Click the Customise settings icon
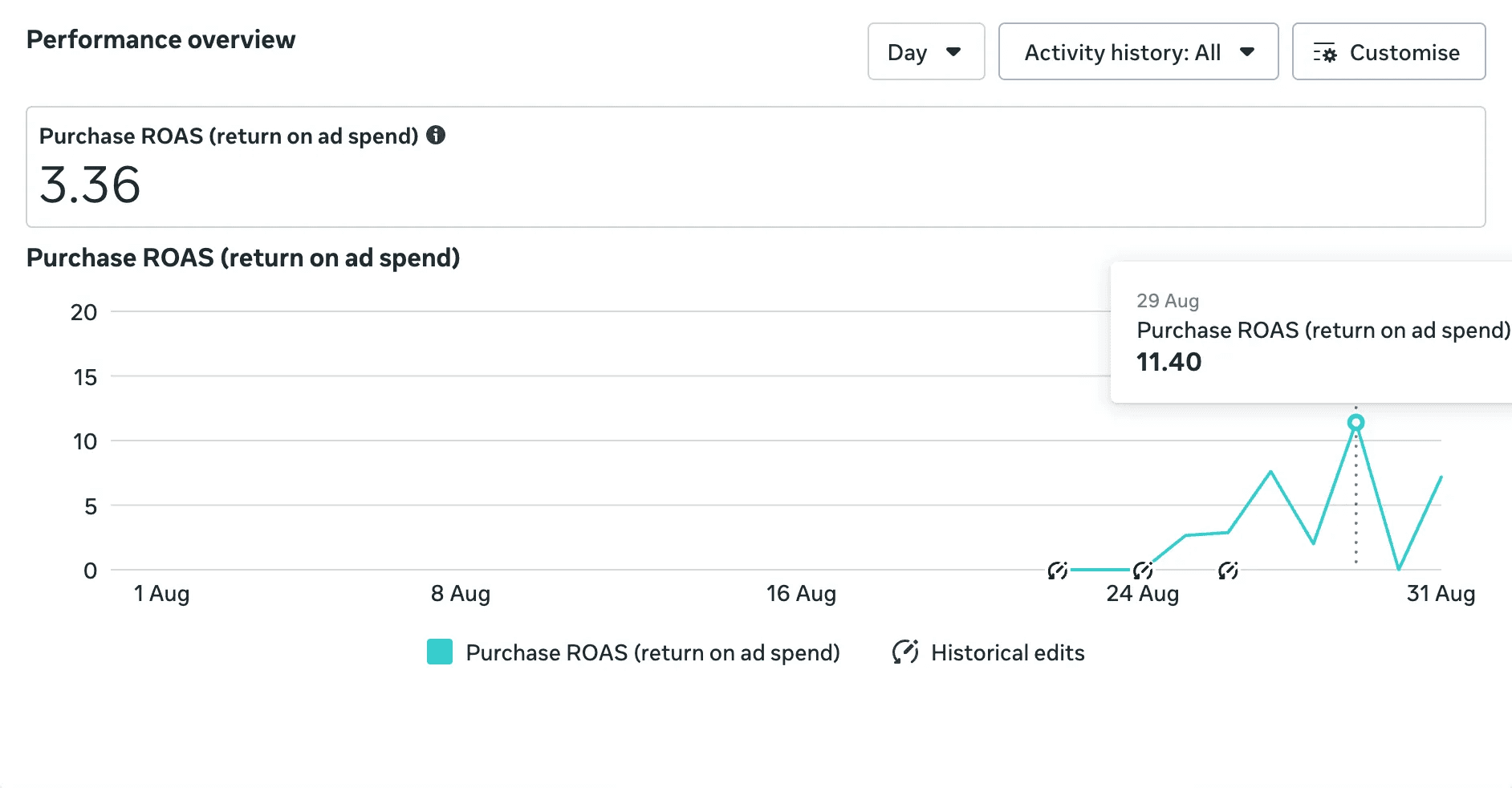The width and height of the screenshot is (1512, 788). click(x=1325, y=53)
